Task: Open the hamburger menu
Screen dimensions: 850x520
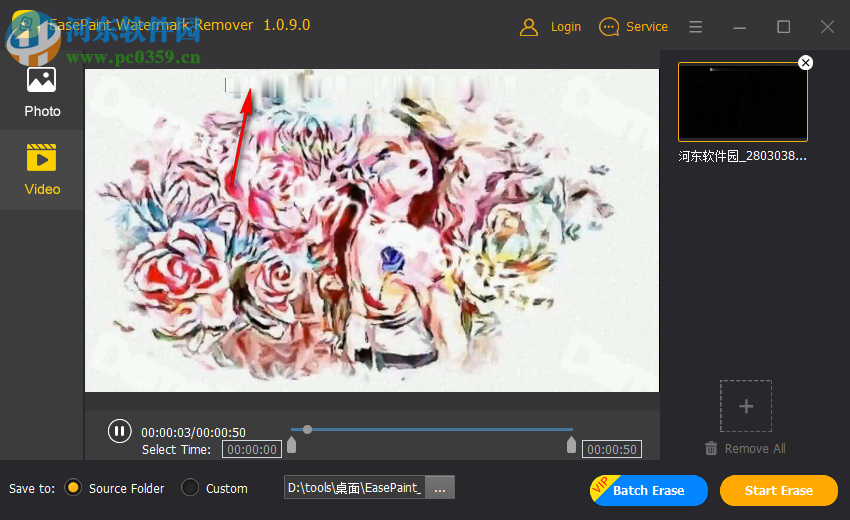Action: [696, 27]
